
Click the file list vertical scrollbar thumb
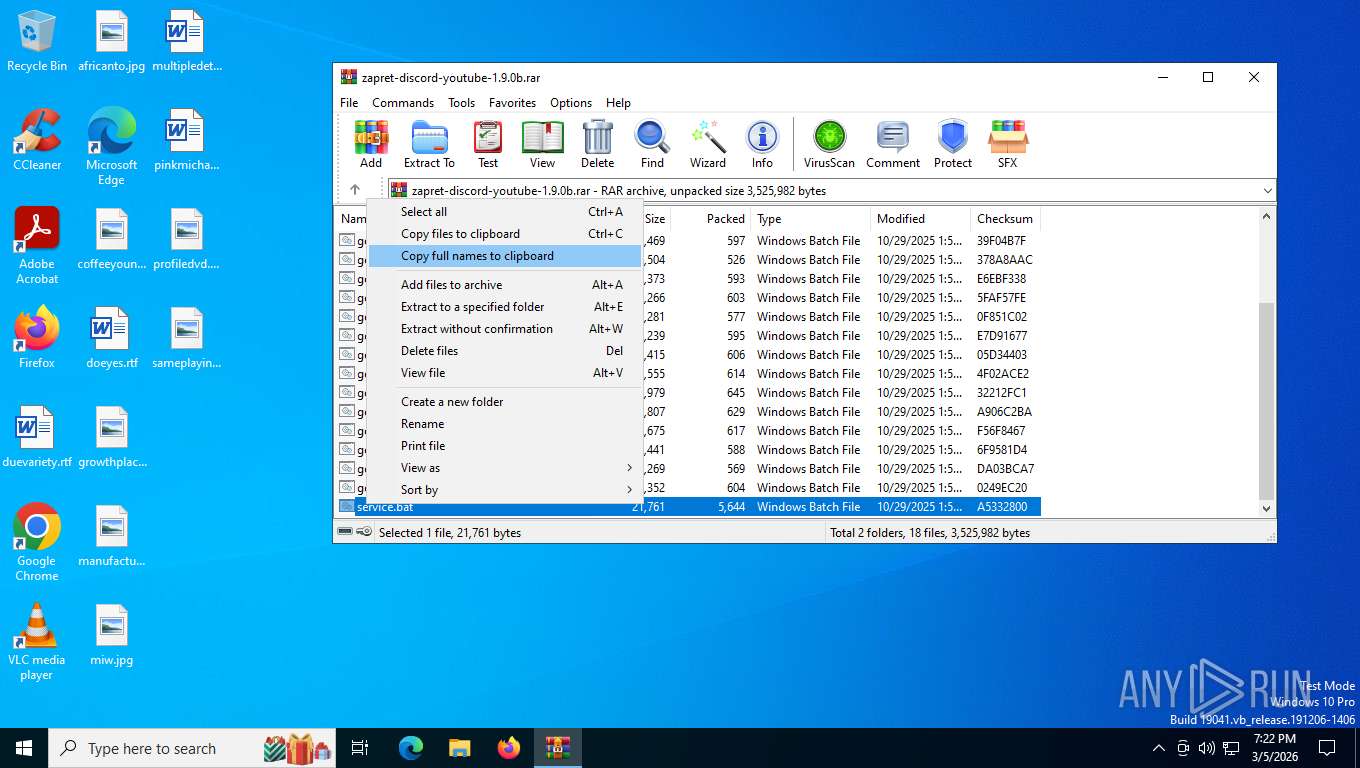[1267, 400]
